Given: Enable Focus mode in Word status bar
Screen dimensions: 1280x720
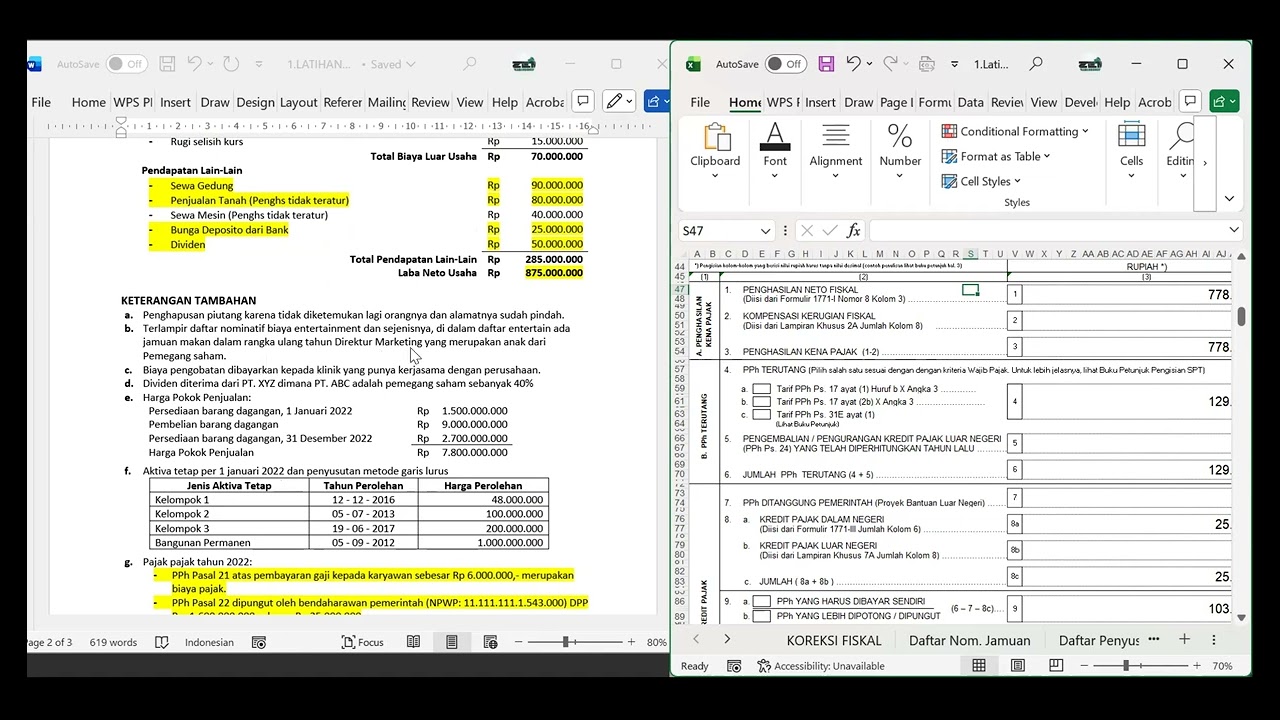Looking at the screenshot, I should (362, 642).
